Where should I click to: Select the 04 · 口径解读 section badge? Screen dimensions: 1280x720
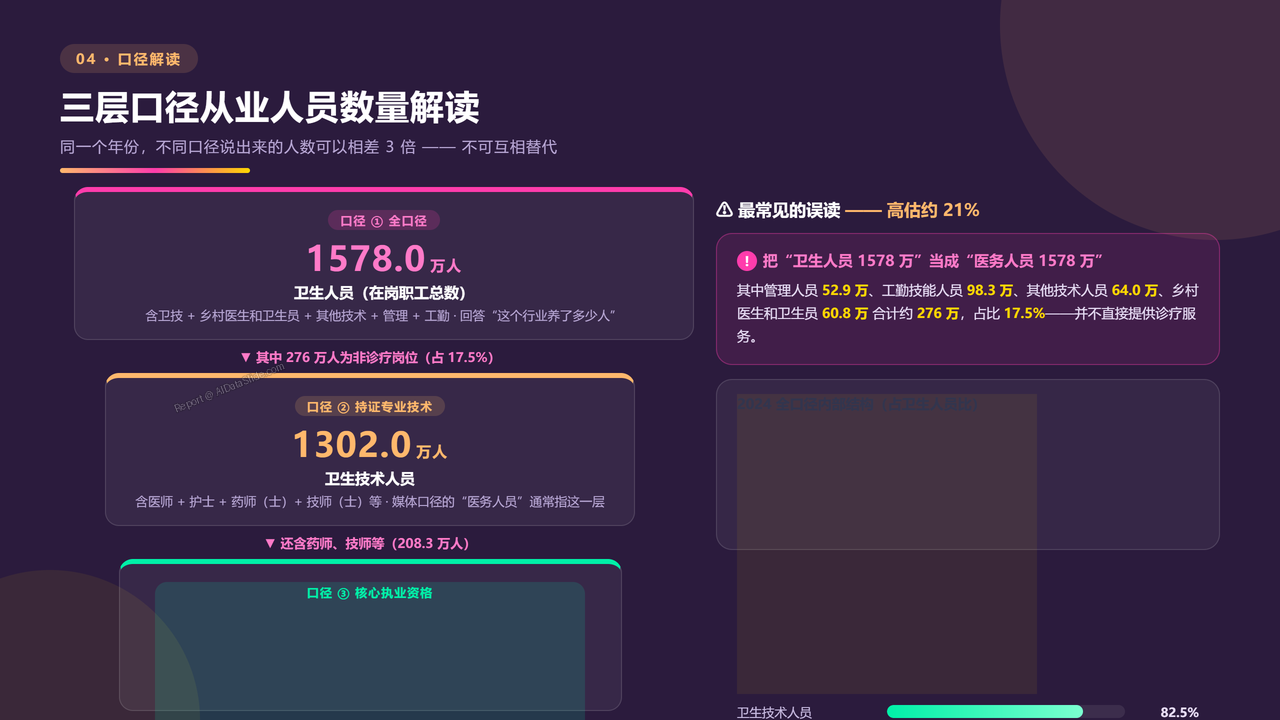[x=129, y=59]
